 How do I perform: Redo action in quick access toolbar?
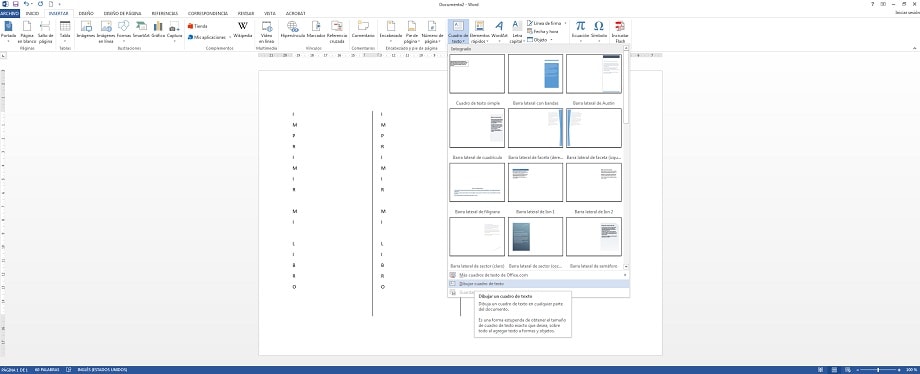point(40,4)
